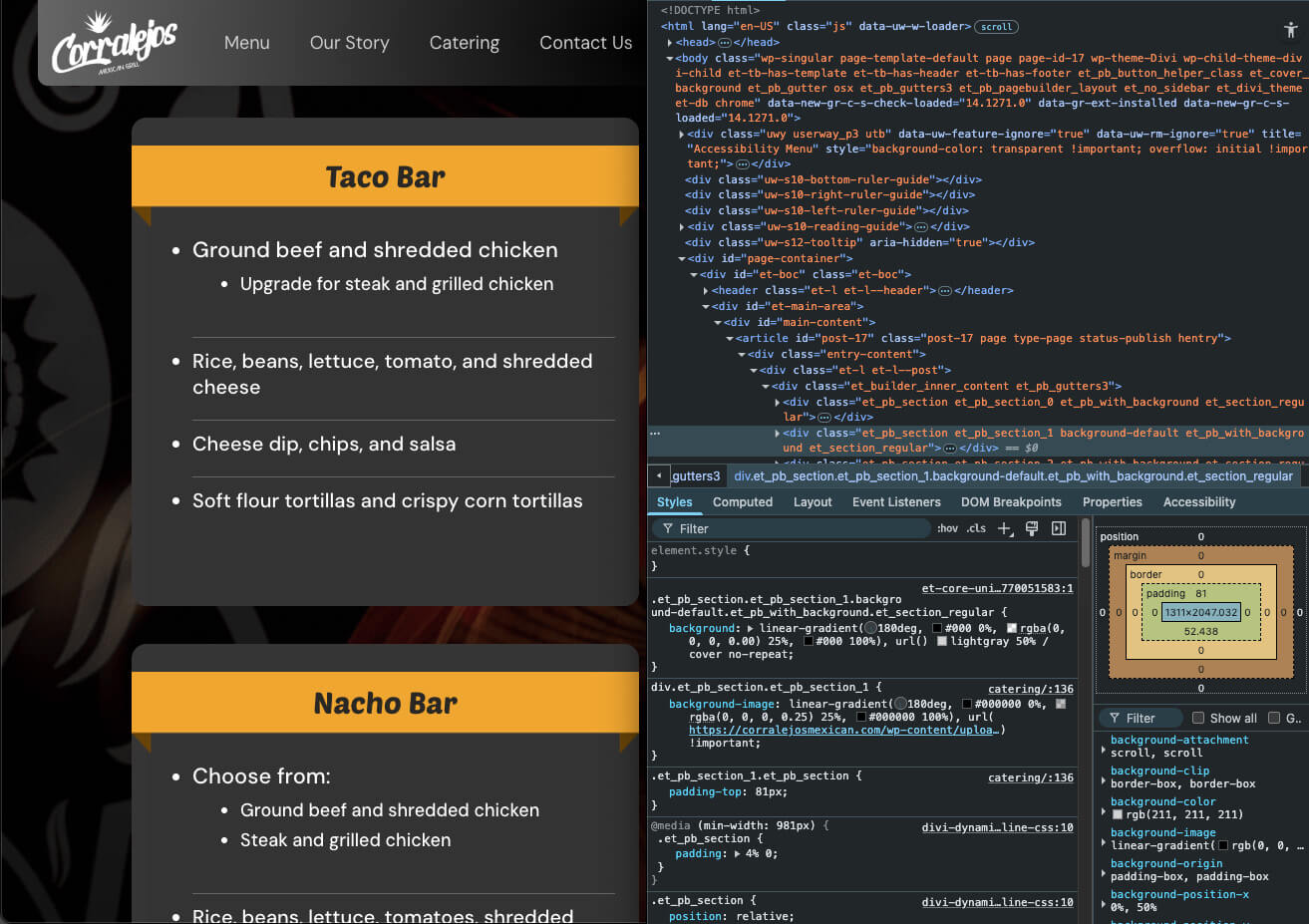Viewport: 1309px width, 924px height.
Task: Follow the catering/:136 source link
Action: (x=1030, y=688)
